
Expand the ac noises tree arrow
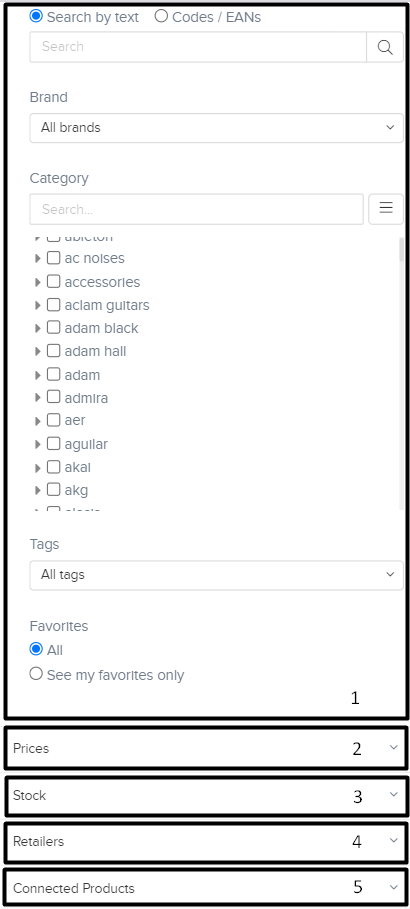38,259
